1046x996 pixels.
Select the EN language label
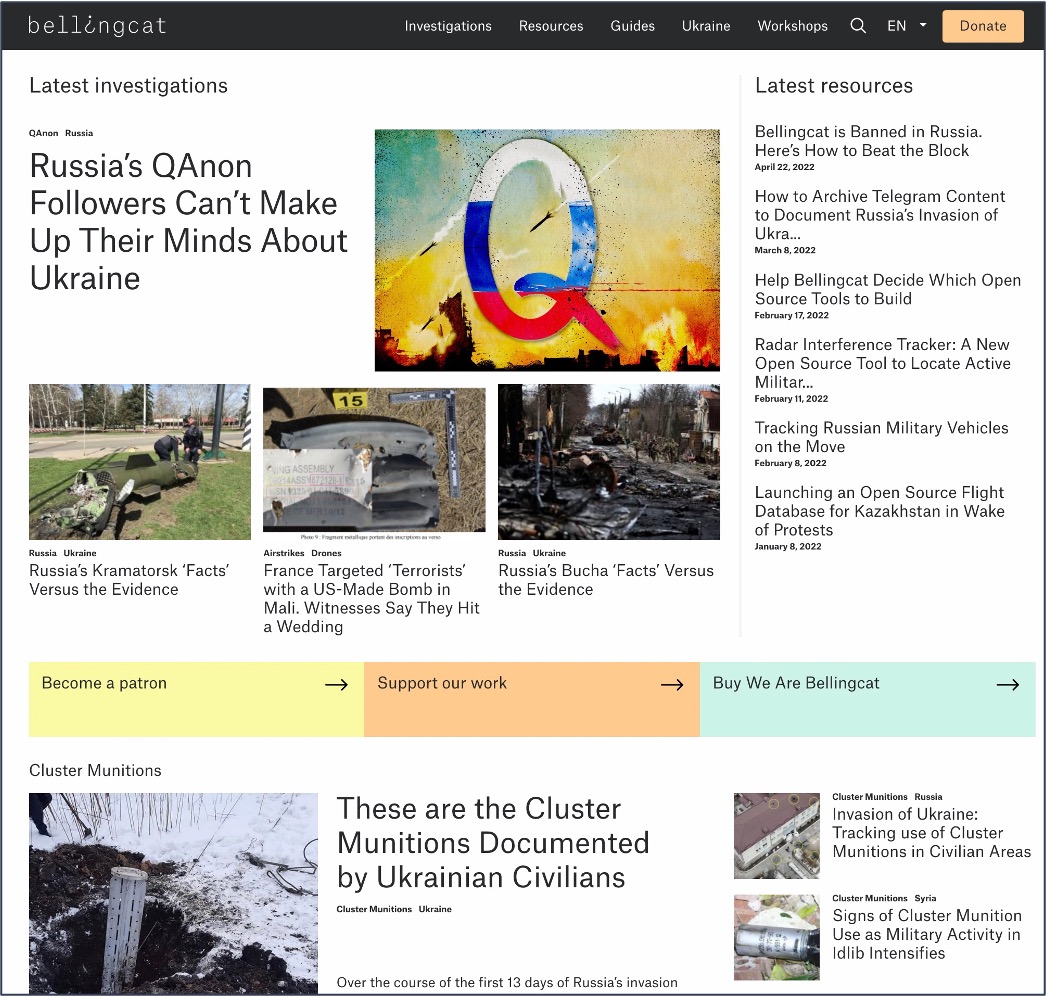[897, 26]
